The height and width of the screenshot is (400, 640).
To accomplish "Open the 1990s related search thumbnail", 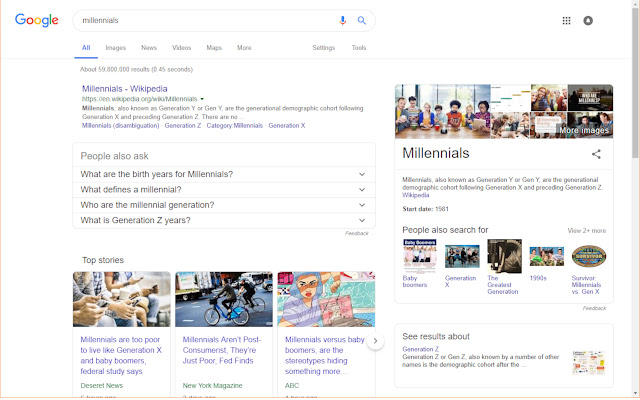I will pos(547,256).
